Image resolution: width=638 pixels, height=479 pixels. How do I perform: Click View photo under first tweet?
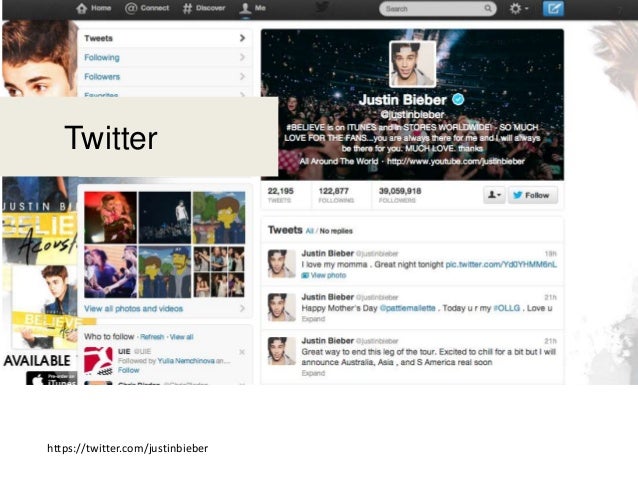(x=324, y=275)
